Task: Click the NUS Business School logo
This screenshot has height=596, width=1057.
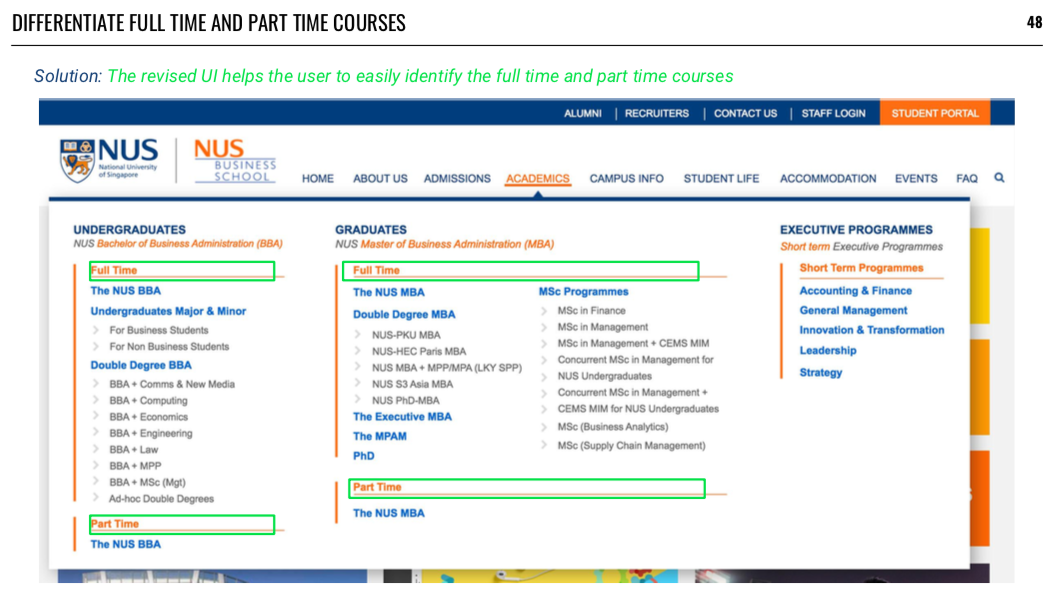Action: point(235,160)
